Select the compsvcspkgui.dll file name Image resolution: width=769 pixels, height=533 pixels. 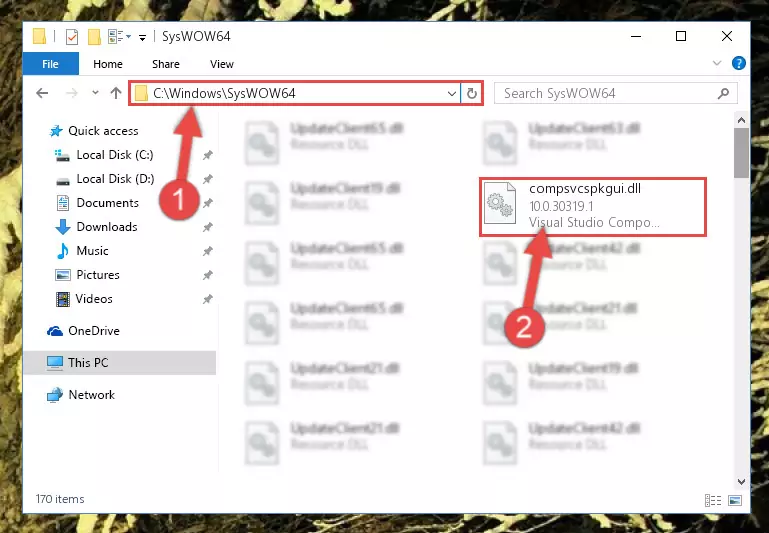click(x=585, y=189)
